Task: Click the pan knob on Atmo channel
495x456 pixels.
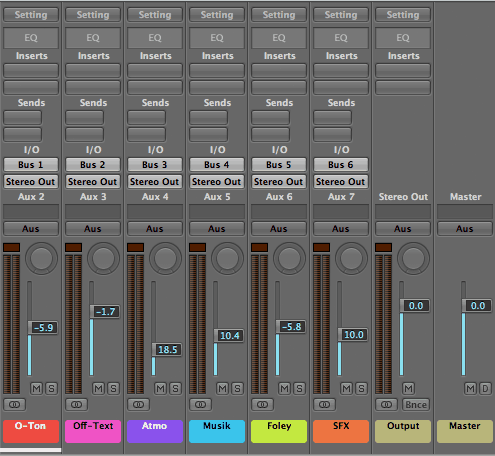Action: (165, 258)
